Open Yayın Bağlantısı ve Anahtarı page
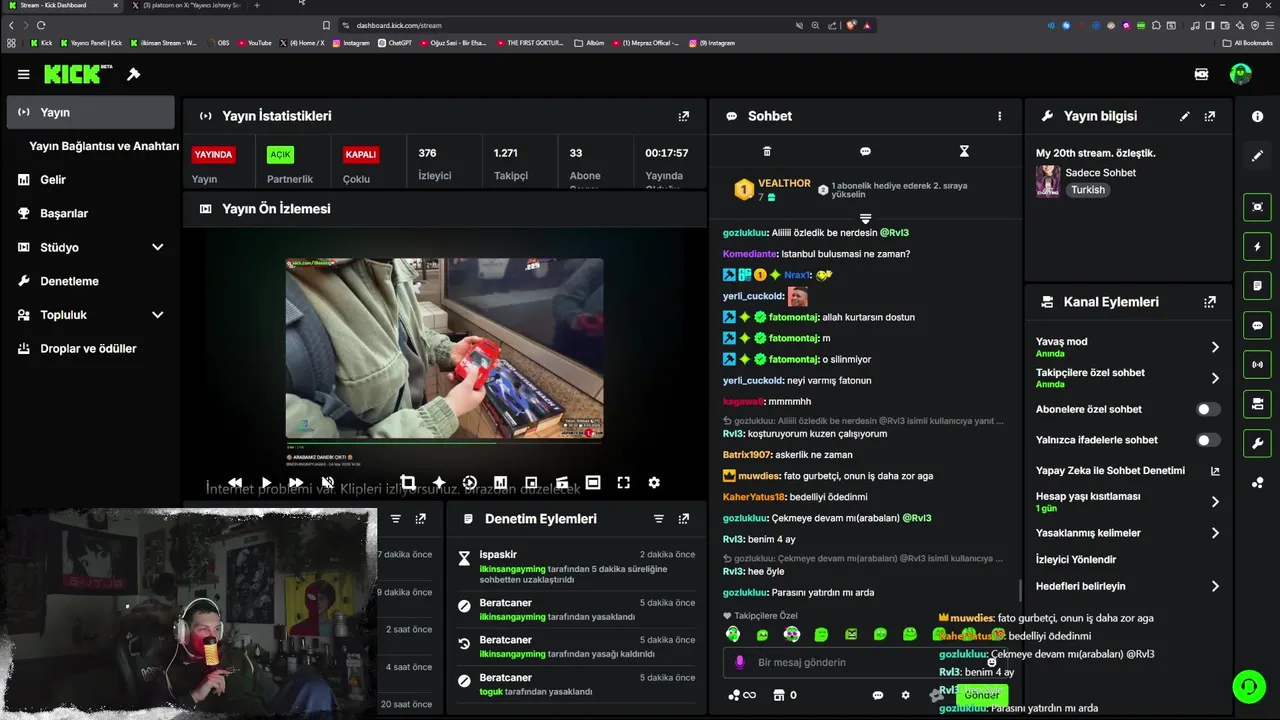 pyautogui.click(x=104, y=146)
